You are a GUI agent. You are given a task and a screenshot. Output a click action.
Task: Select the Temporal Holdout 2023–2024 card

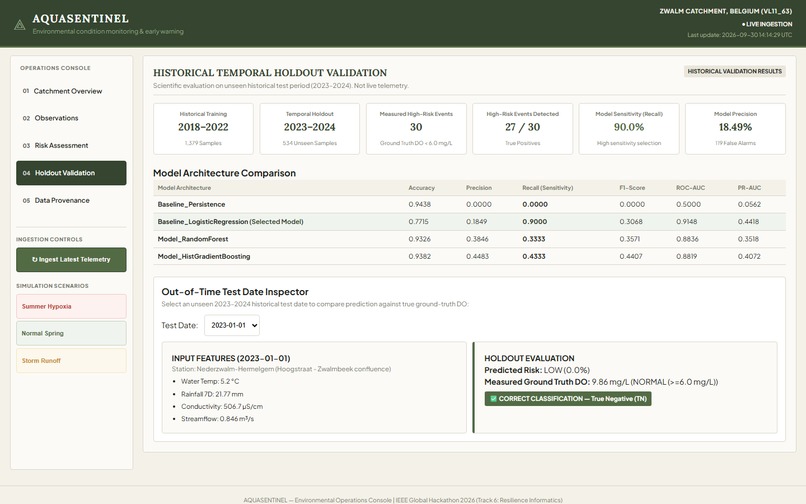pos(309,129)
